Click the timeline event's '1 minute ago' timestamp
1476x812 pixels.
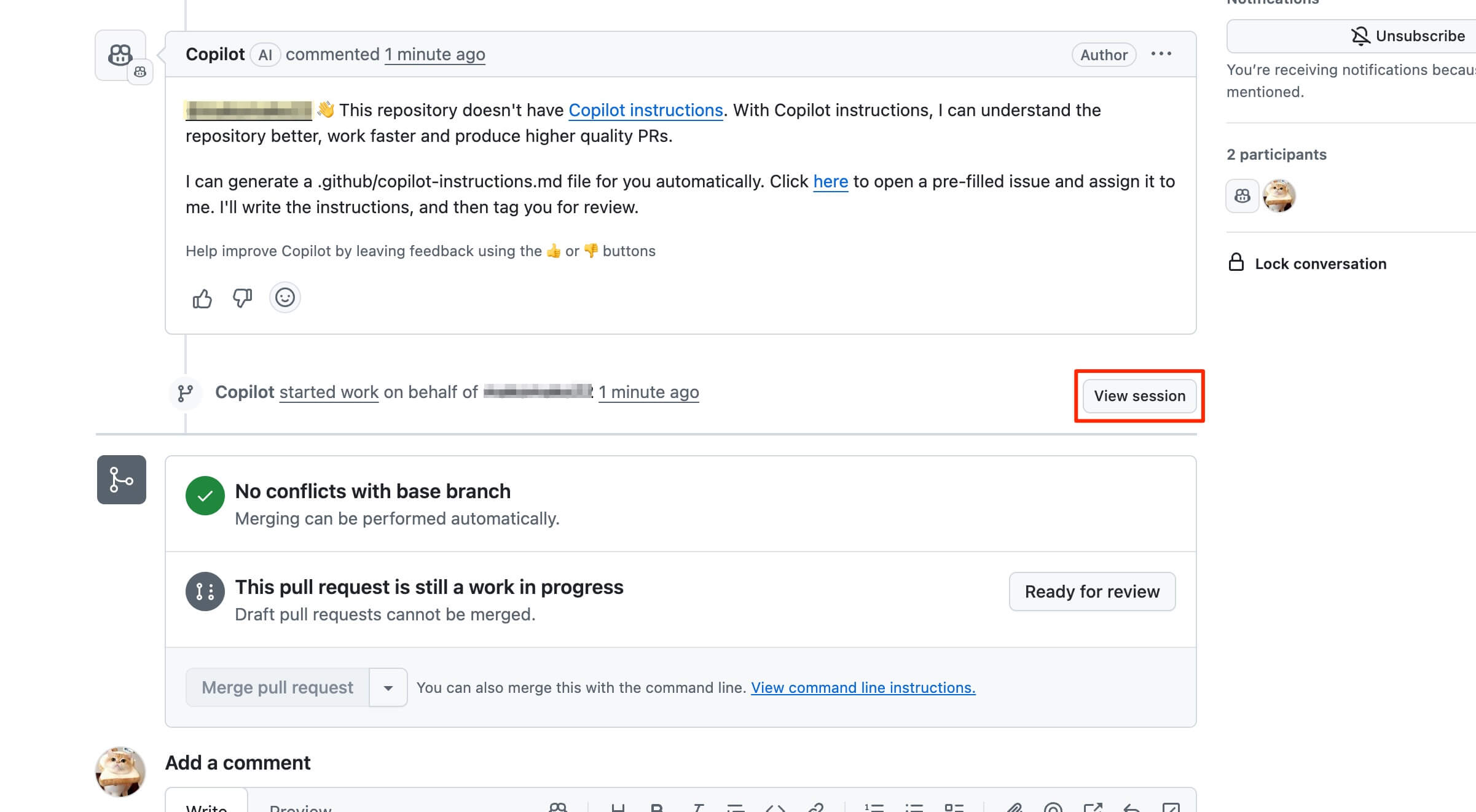648,392
